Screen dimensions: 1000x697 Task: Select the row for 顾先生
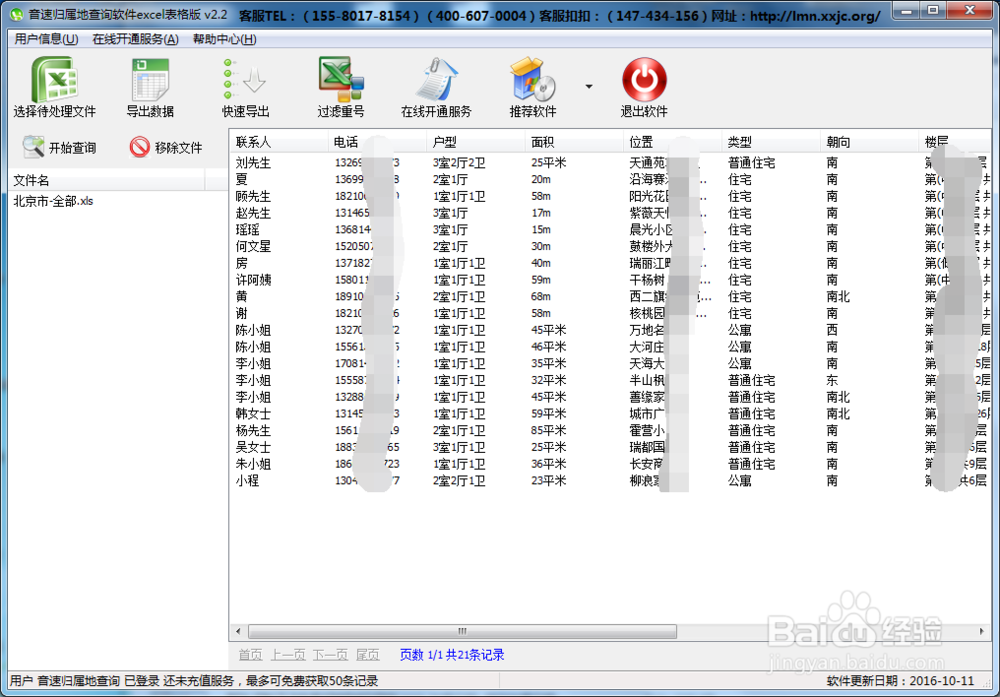pos(610,196)
